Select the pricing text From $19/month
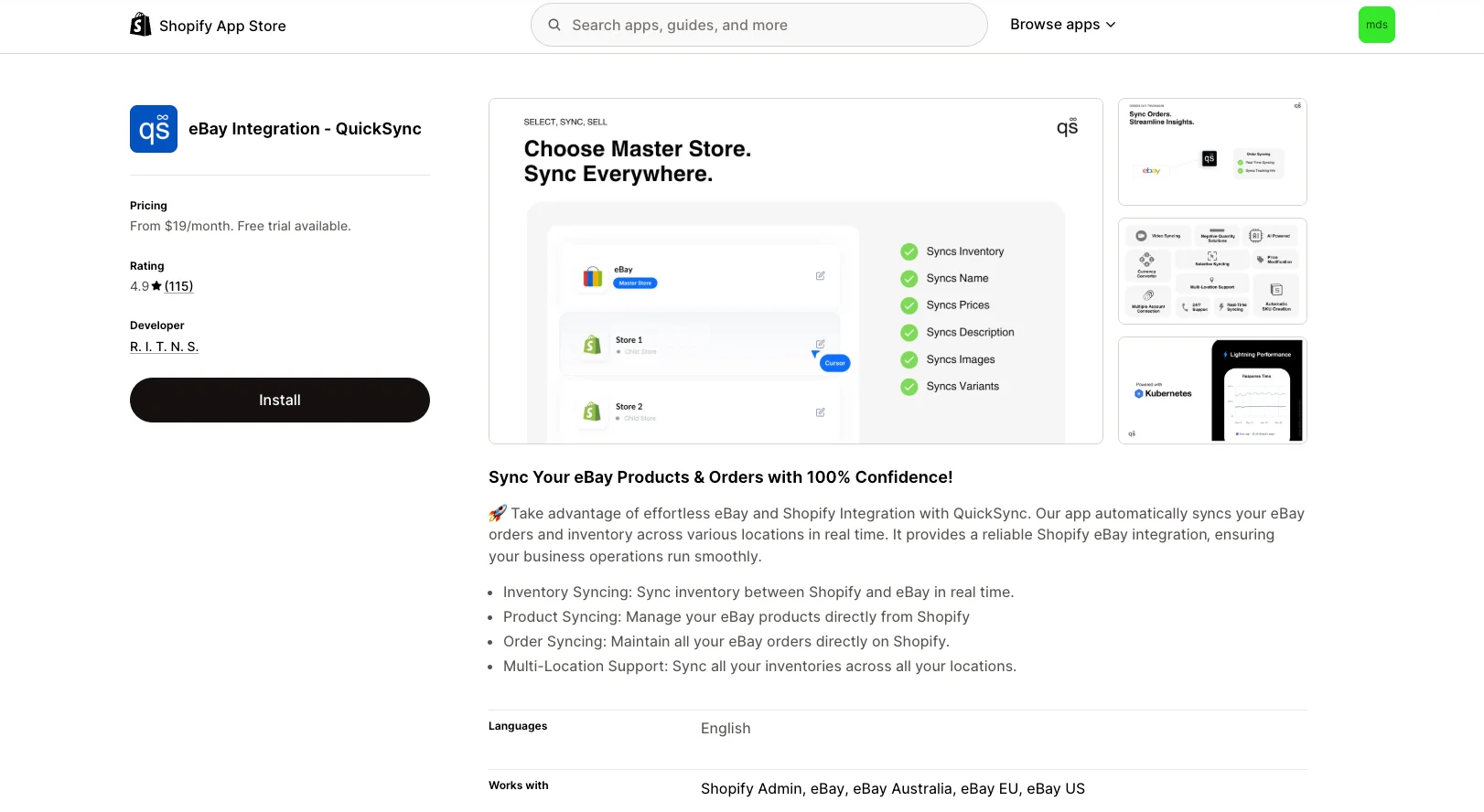Viewport: 1484px width, 812px height. (x=241, y=226)
